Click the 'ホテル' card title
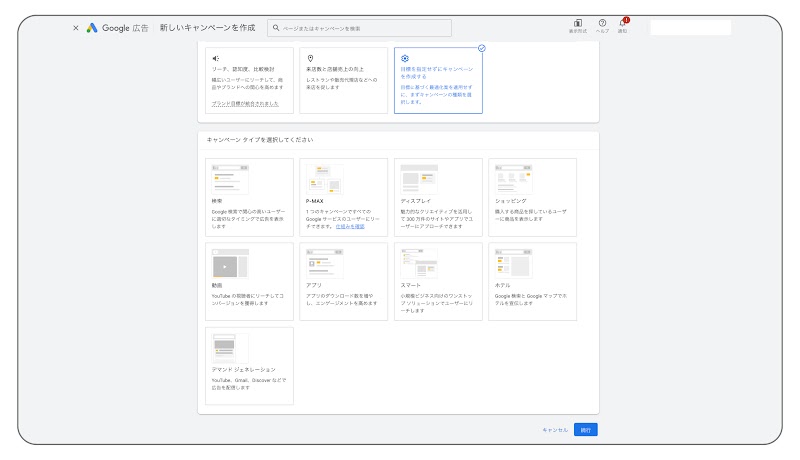This screenshot has width=800, height=460. coord(503,285)
